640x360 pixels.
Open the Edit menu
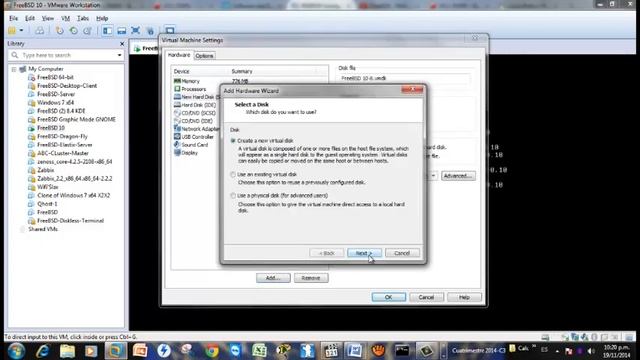(30, 18)
